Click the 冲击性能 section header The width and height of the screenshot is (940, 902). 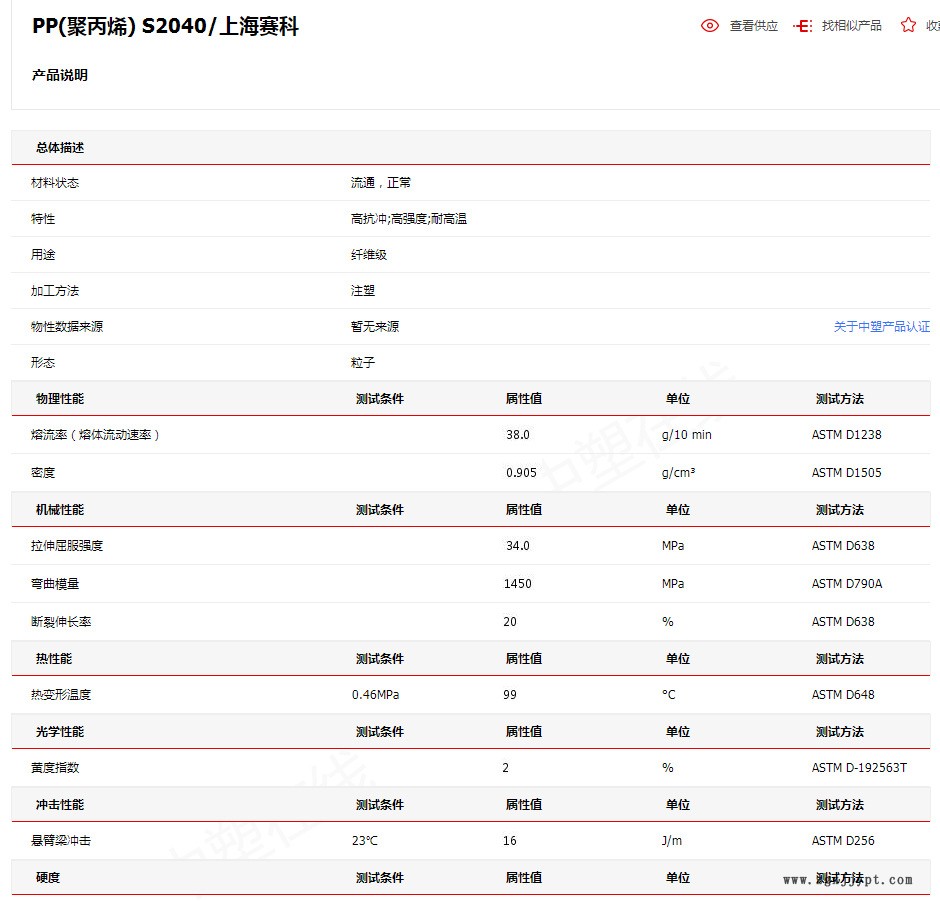tap(60, 805)
